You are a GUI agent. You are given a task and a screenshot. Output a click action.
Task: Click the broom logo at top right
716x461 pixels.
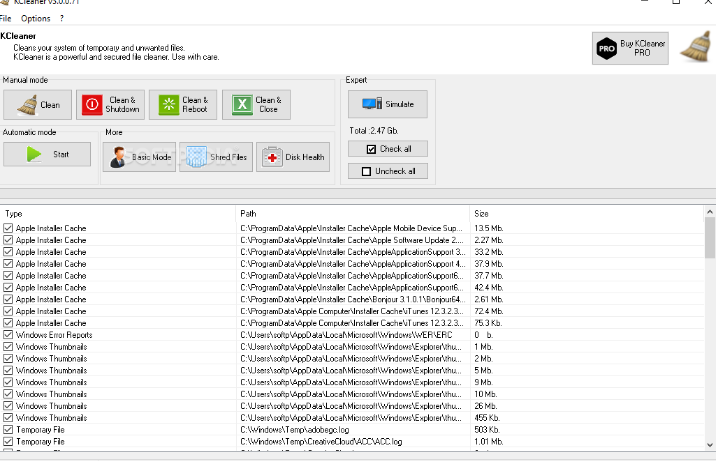tap(696, 46)
